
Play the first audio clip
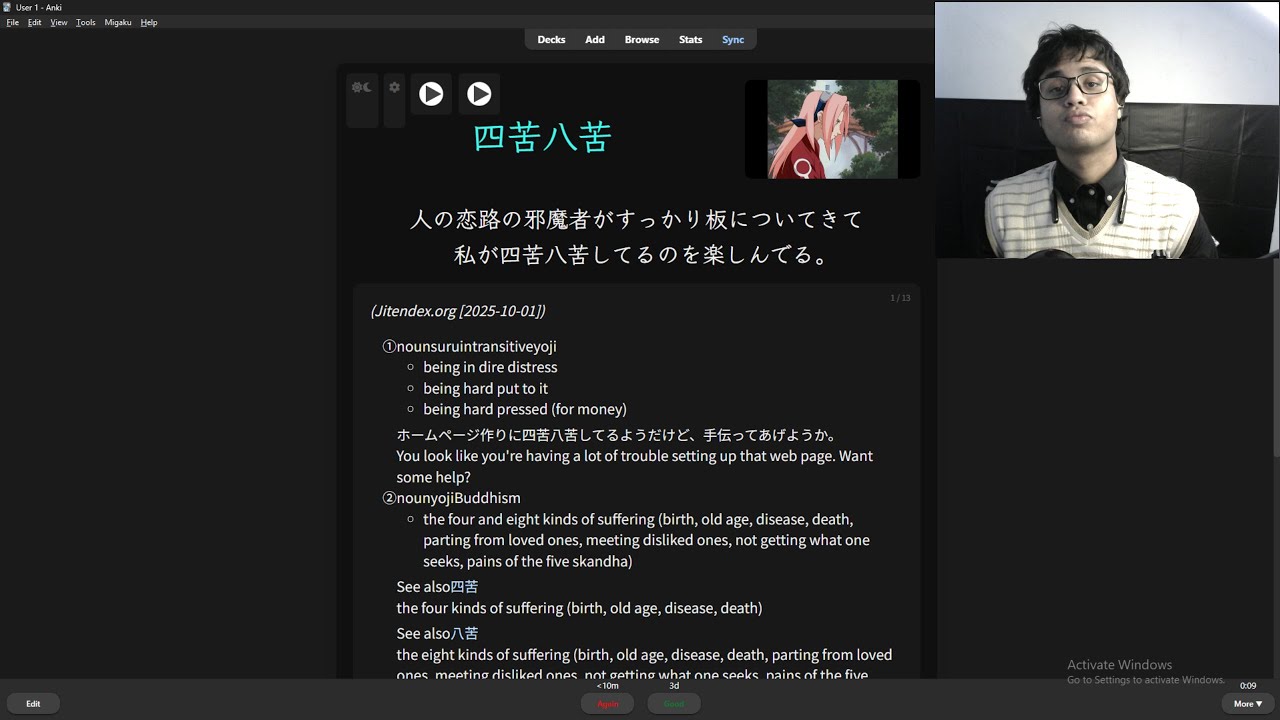pos(431,94)
